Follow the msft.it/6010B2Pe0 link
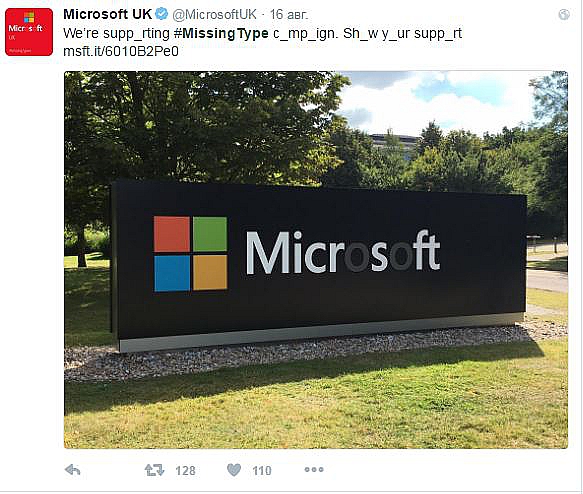Screen dimensions: 583x494 pyautogui.click(x=121, y=51)
